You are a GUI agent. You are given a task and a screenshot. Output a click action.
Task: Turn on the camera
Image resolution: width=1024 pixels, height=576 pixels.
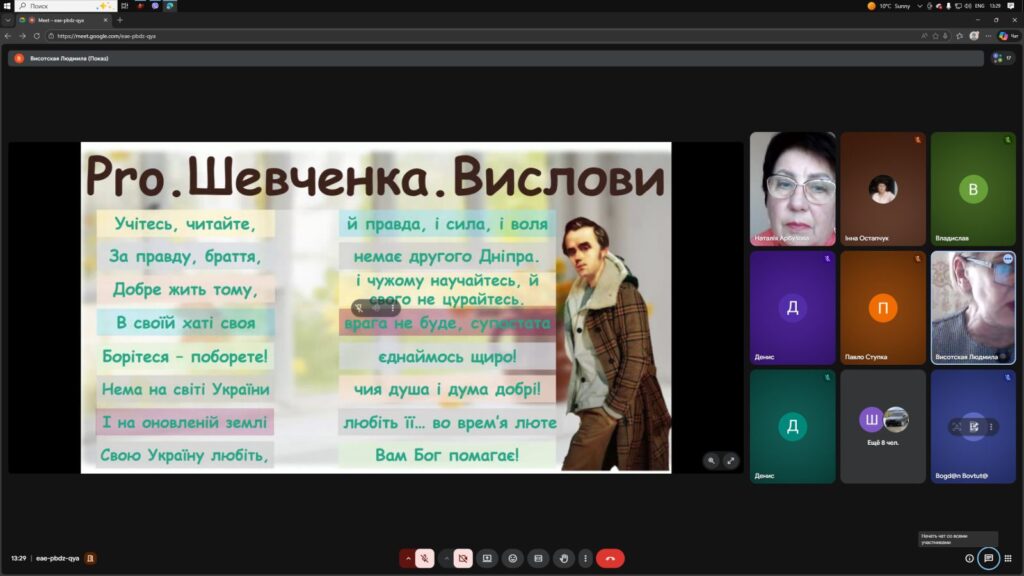[463, 558]
